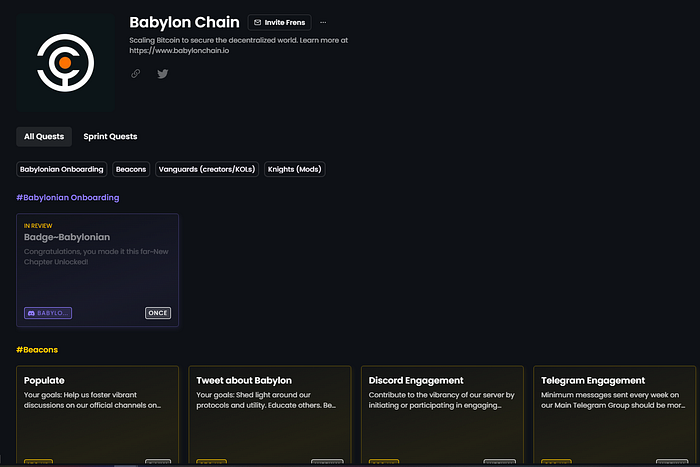Open the Badge~Babylonian quest card
The height and width of the screenshot is (467, 700).
pos(97,270)
